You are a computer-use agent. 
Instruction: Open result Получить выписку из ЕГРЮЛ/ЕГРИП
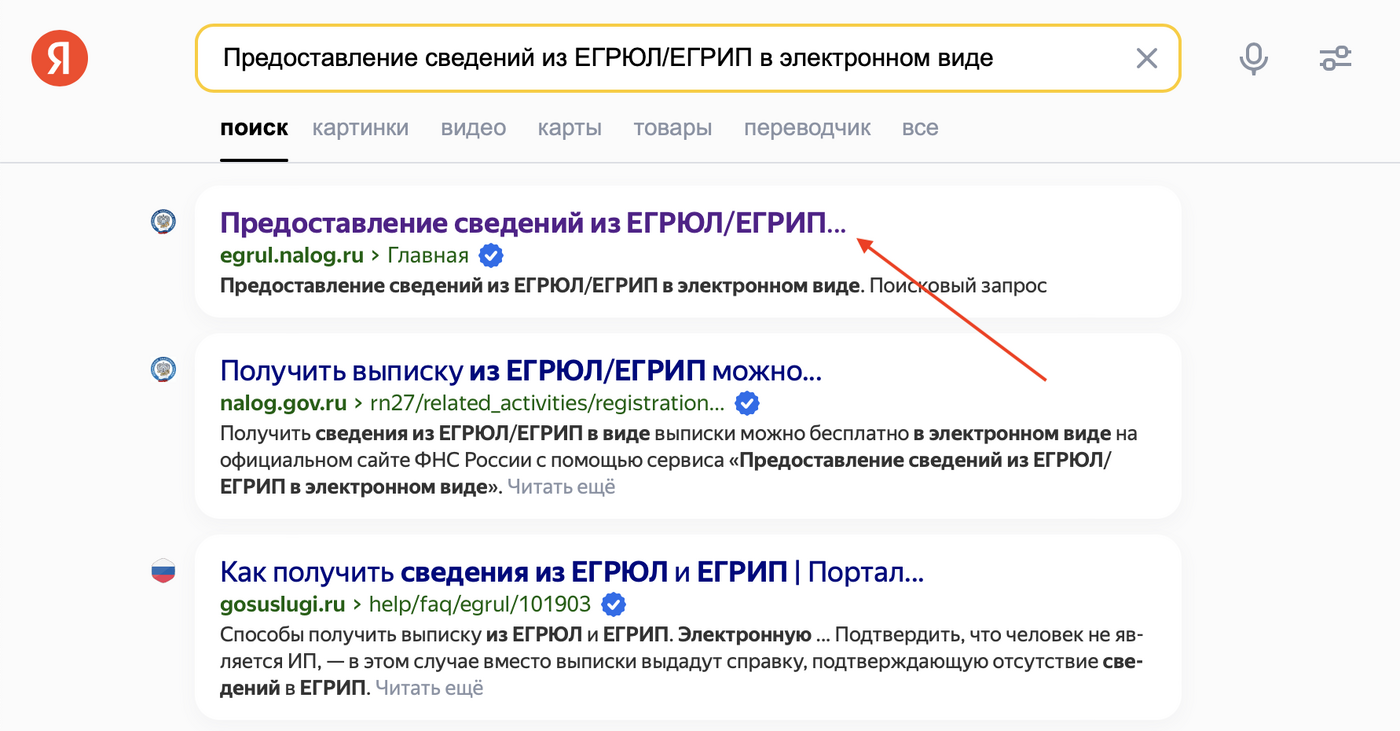tap(520, 371)
